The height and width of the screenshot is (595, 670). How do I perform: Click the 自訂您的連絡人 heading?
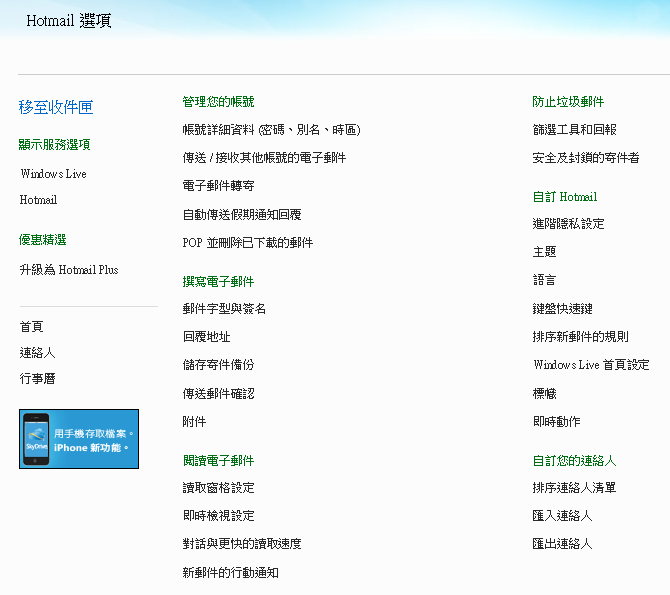point(574,460)
